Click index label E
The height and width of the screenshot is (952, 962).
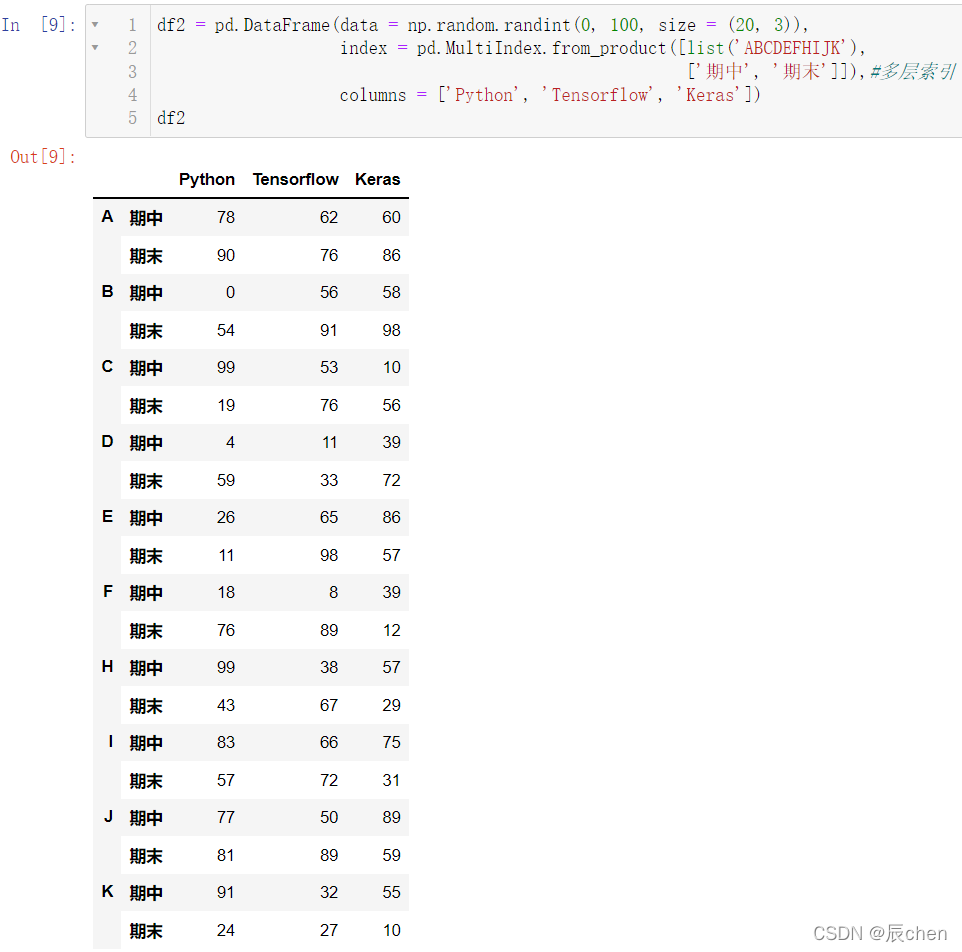pyautogui.click(x=107, y=516)
